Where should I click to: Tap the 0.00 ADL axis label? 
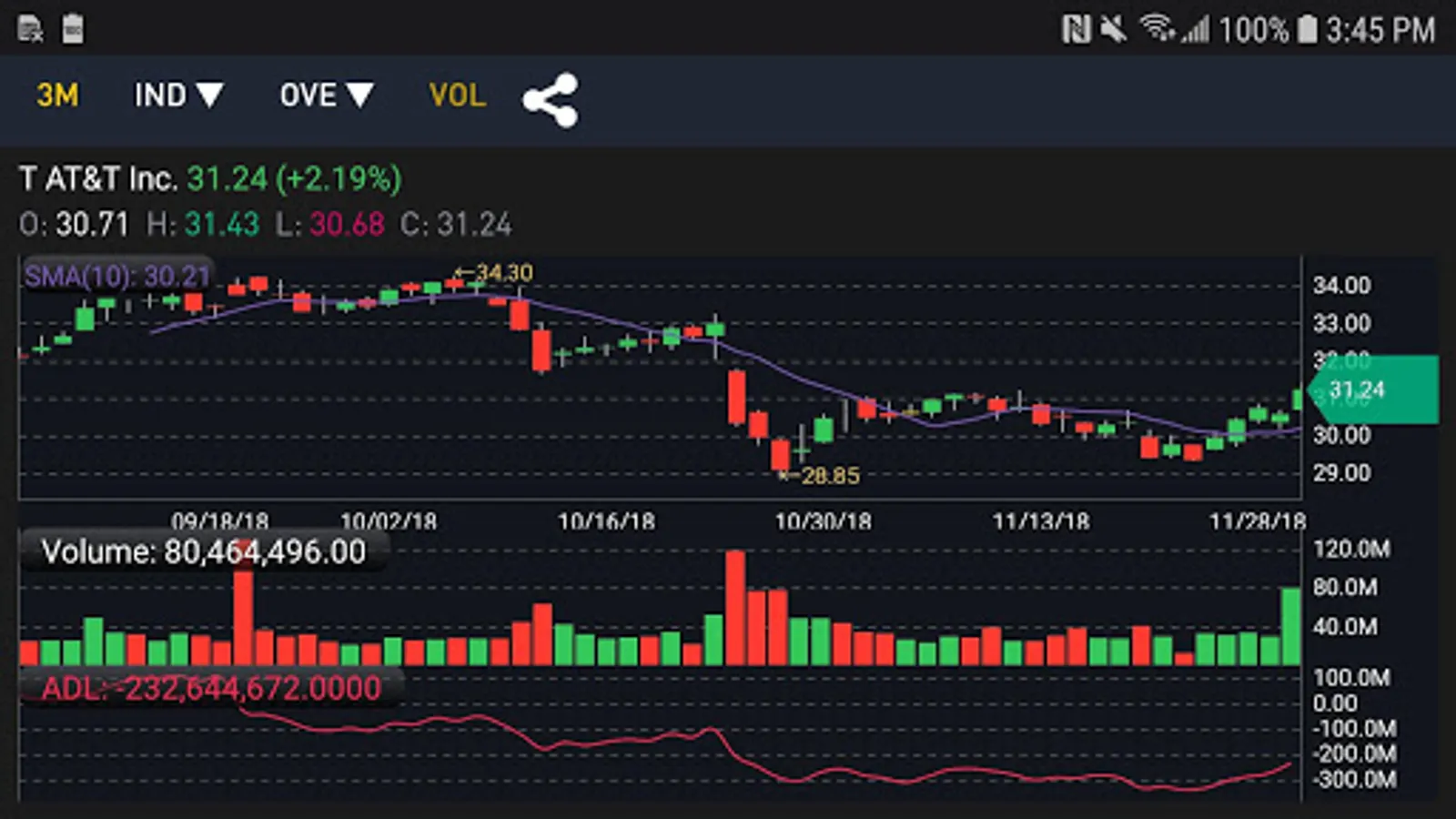1335,703
